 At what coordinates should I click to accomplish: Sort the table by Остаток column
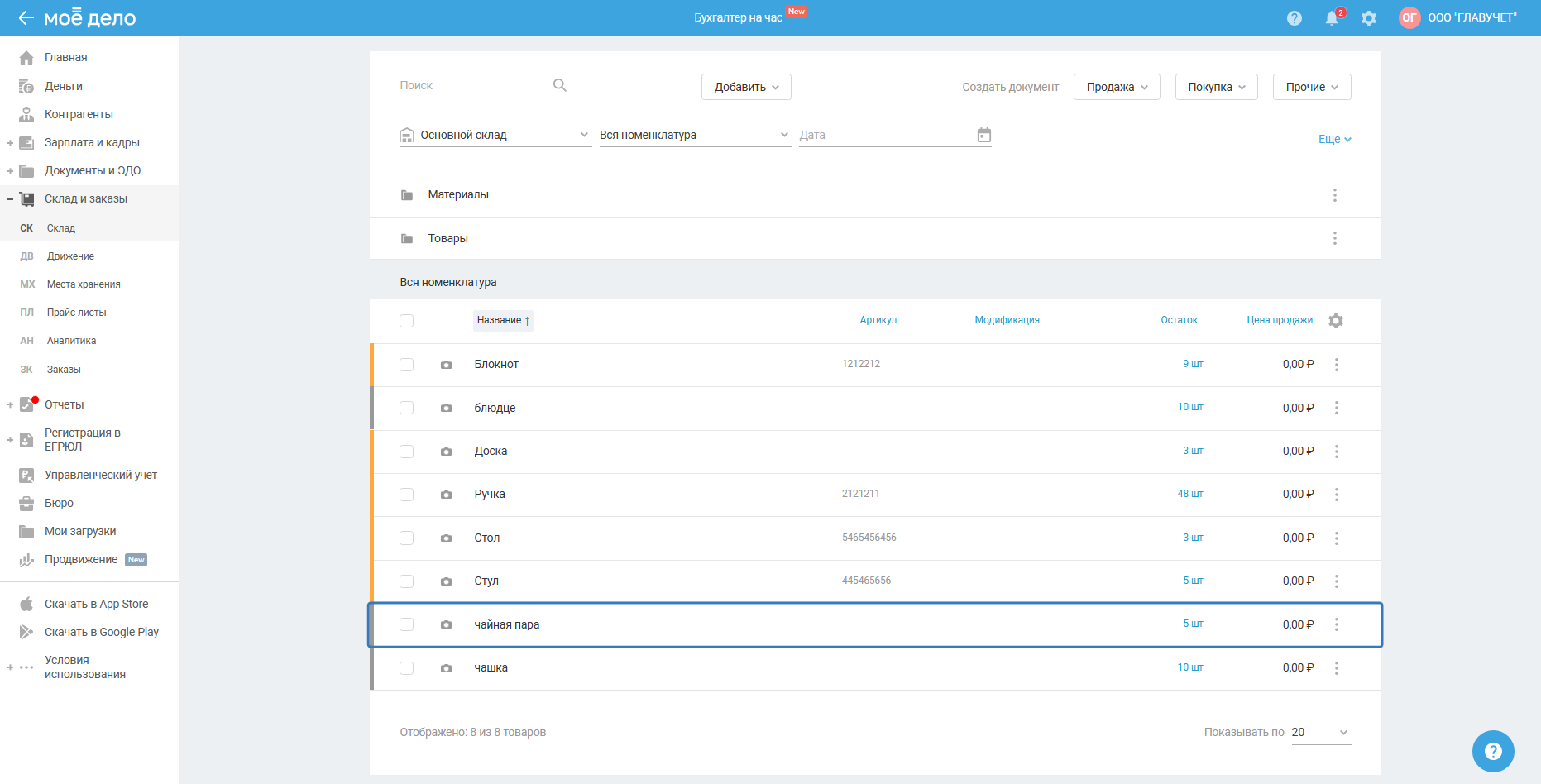[x=1179, y=321]
